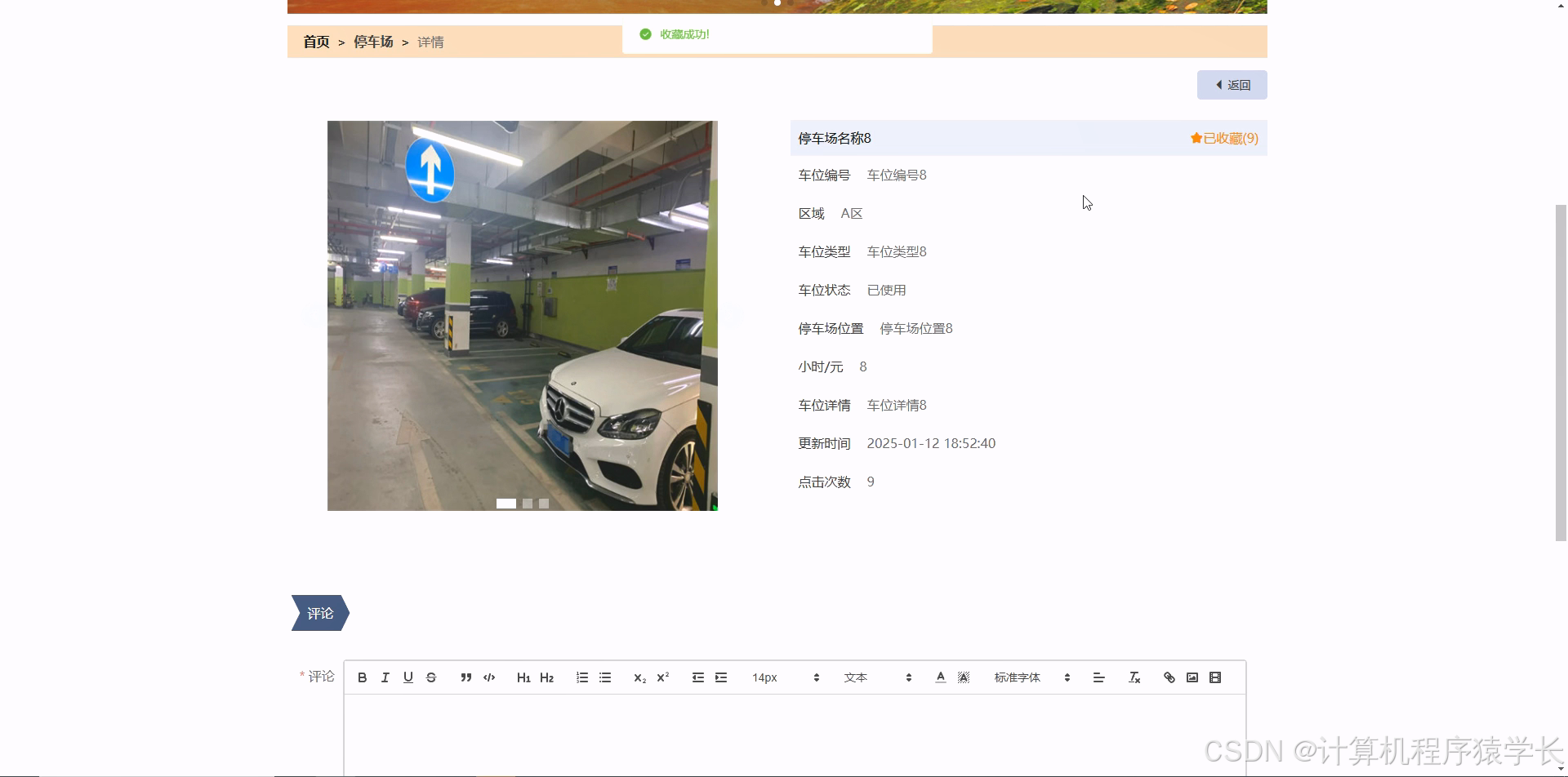Click the 返回 back button

tap(1232, 85)
